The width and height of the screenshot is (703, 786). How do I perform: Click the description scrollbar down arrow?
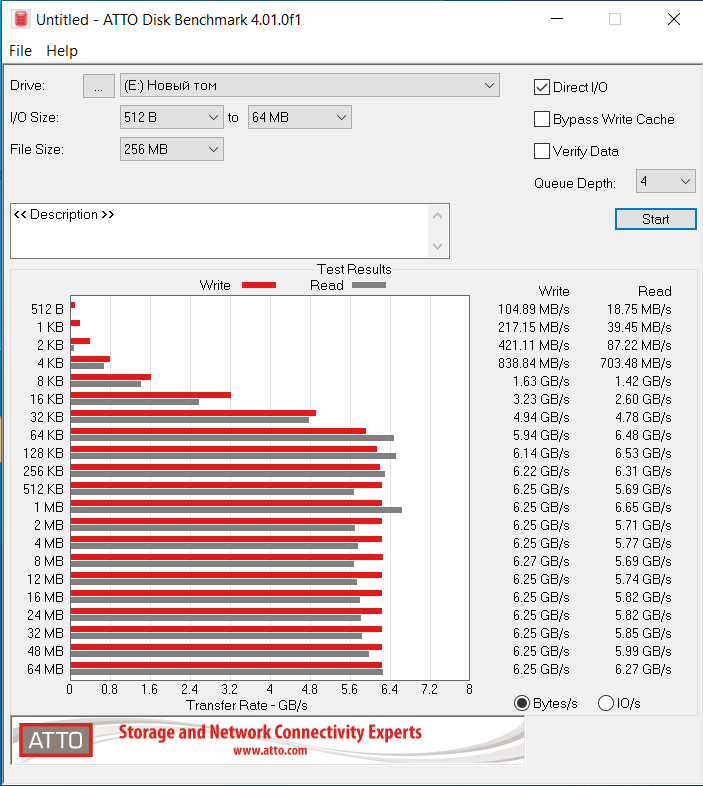point(437,246)
